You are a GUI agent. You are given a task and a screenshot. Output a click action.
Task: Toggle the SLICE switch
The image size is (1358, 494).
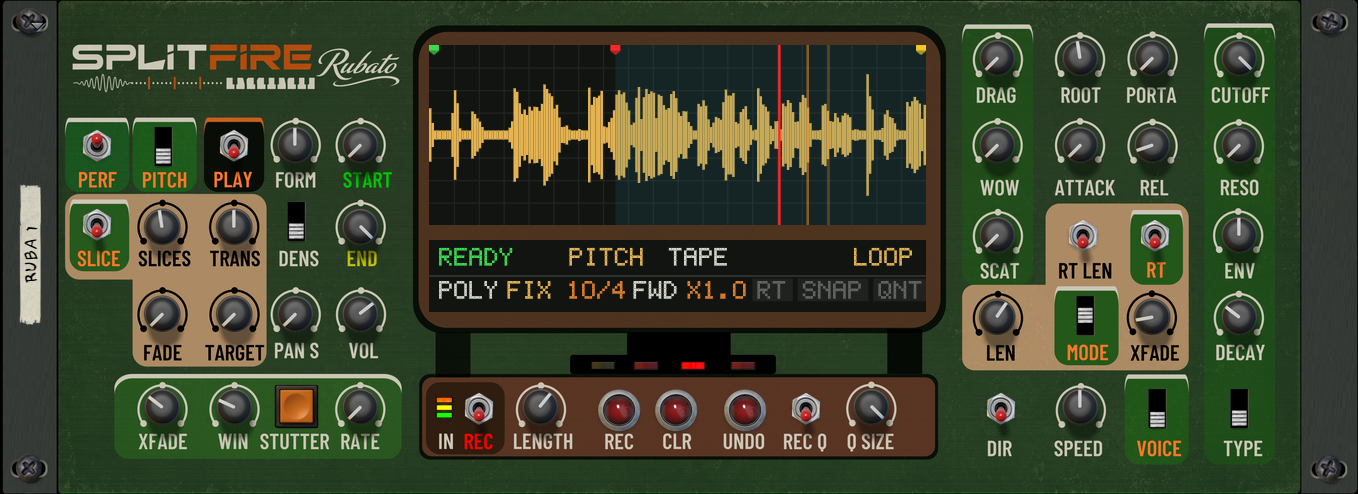pos(97,225)
